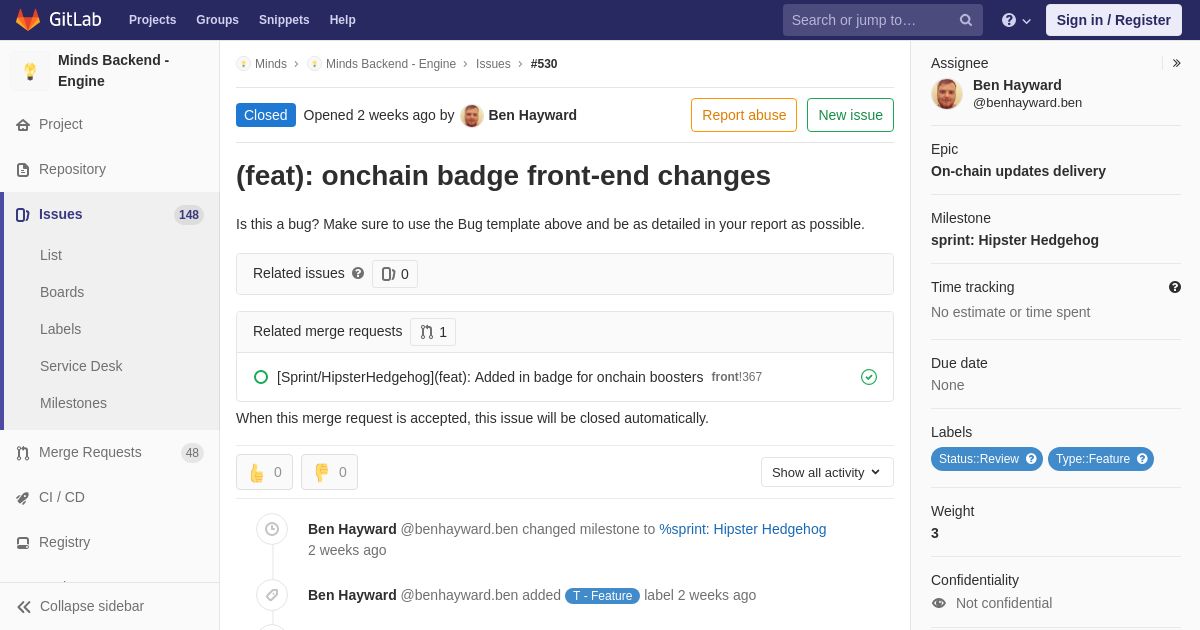Expand the Help dropdown in navbar
Image resolution: width=1200 pixels, height=630 pixels.
(x=1016, y=20)
